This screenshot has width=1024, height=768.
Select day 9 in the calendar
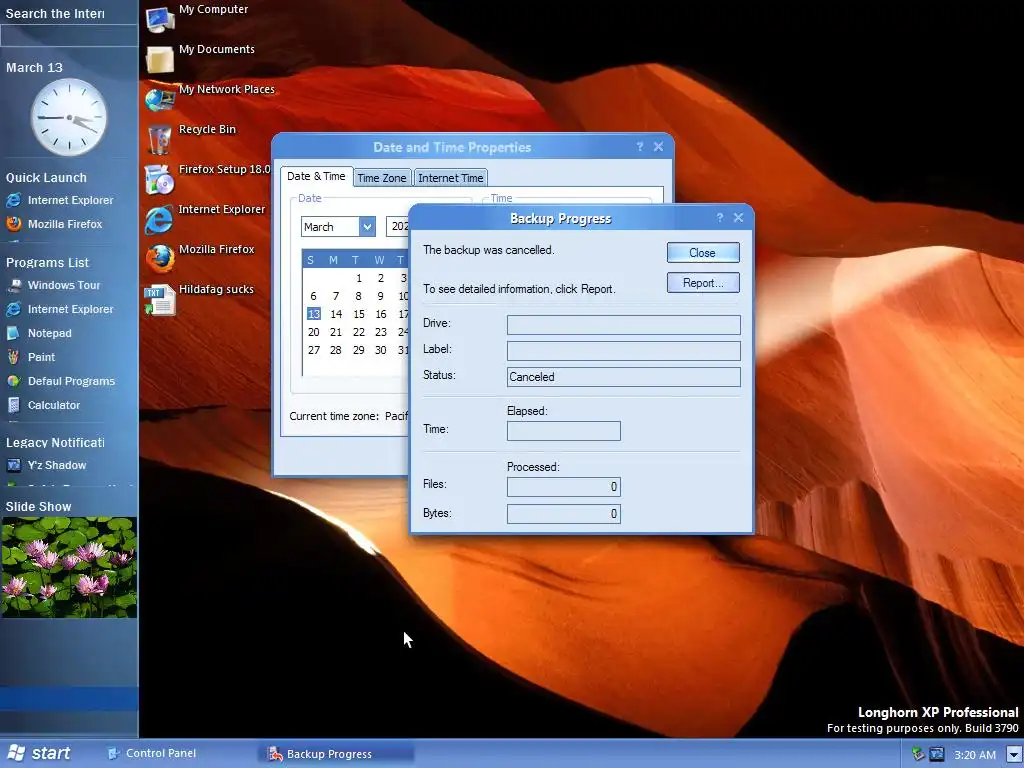[381, 296]
